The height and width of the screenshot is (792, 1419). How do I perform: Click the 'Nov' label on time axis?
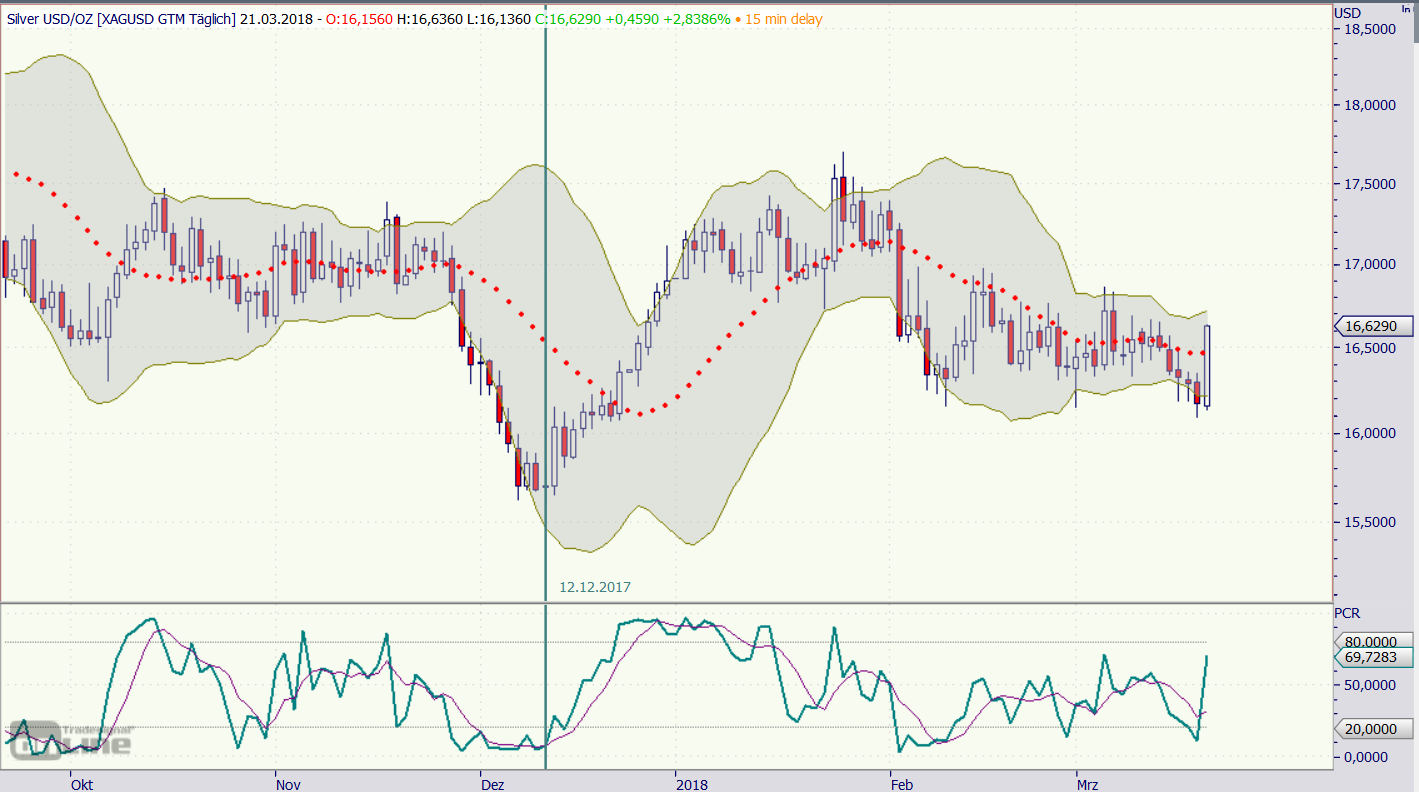point(288,784)
